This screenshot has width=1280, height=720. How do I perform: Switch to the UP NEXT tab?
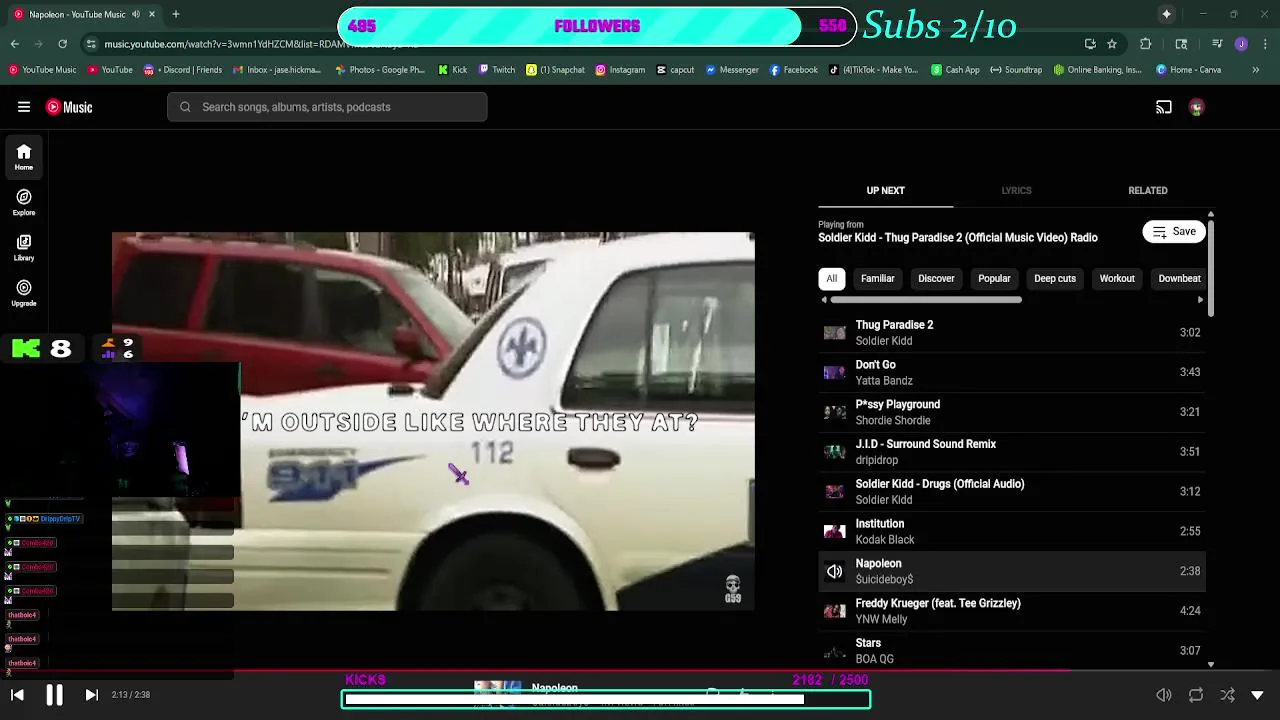tap(885, 190)
